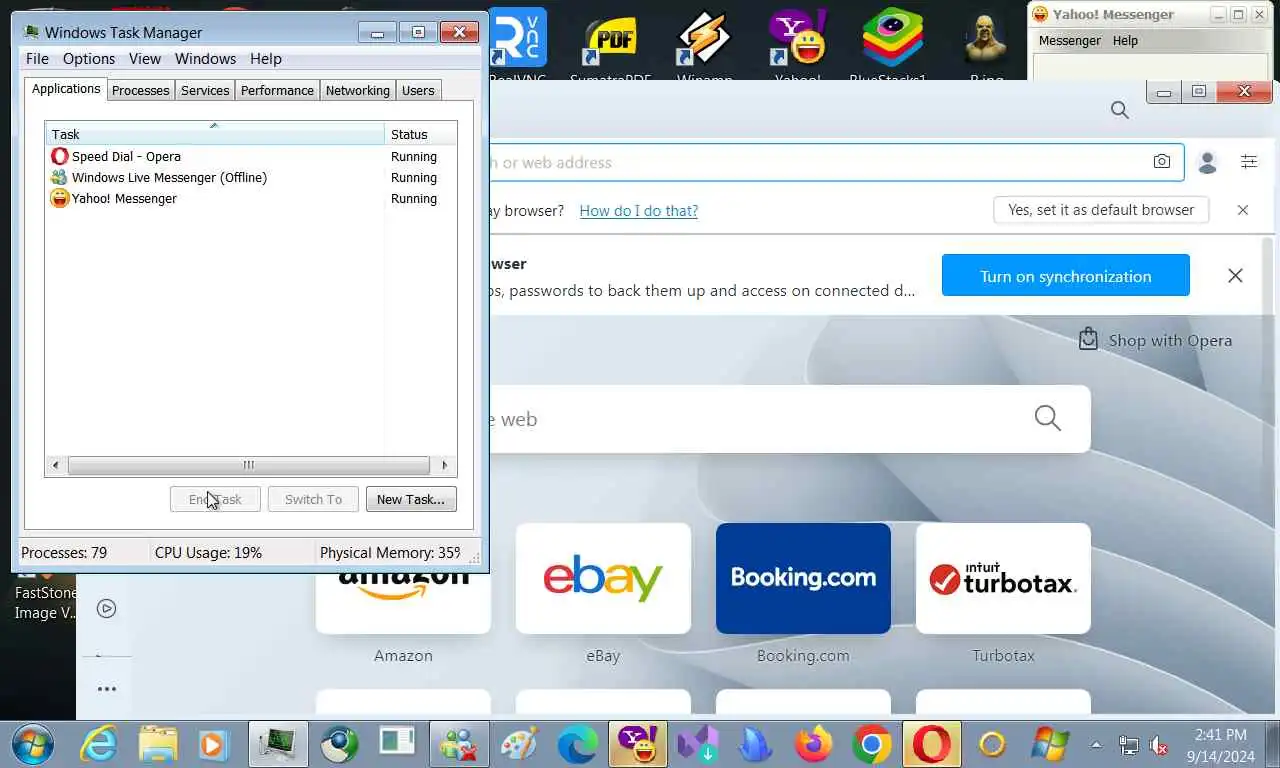This screenshot has height=768, width=1280.
Task: Launch Firefox from the taskbar
Action: point(813,744)
